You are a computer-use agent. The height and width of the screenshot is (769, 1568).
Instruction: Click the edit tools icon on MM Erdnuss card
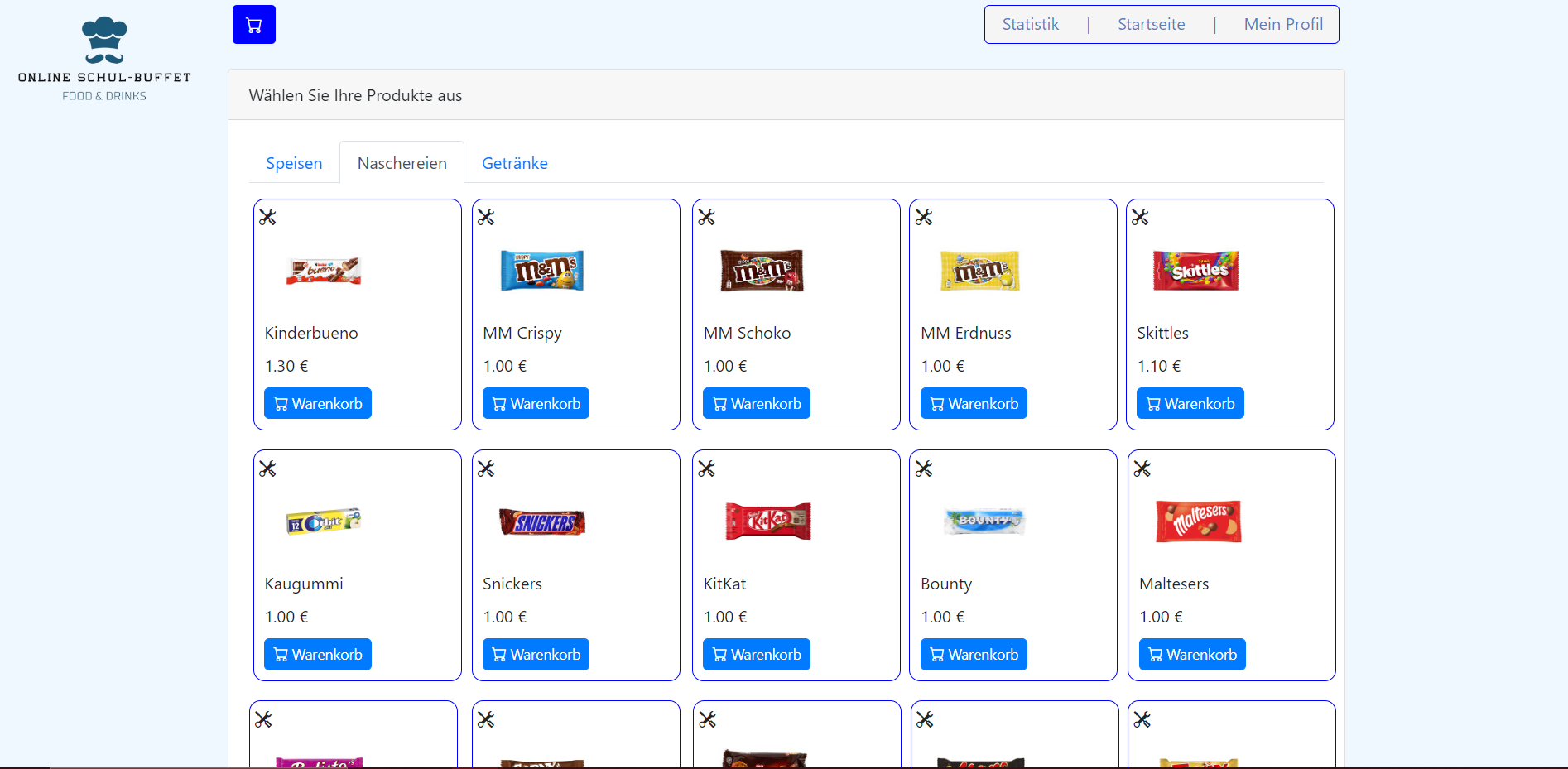(924, 218)
